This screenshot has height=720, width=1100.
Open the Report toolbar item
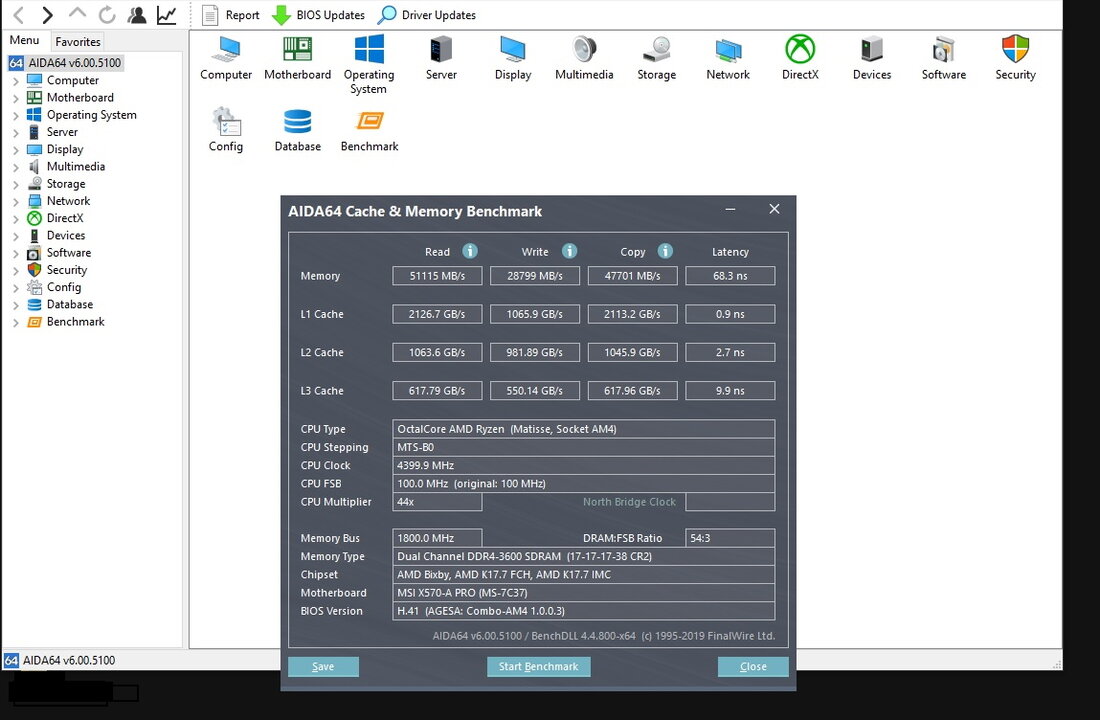coord(231,15)
